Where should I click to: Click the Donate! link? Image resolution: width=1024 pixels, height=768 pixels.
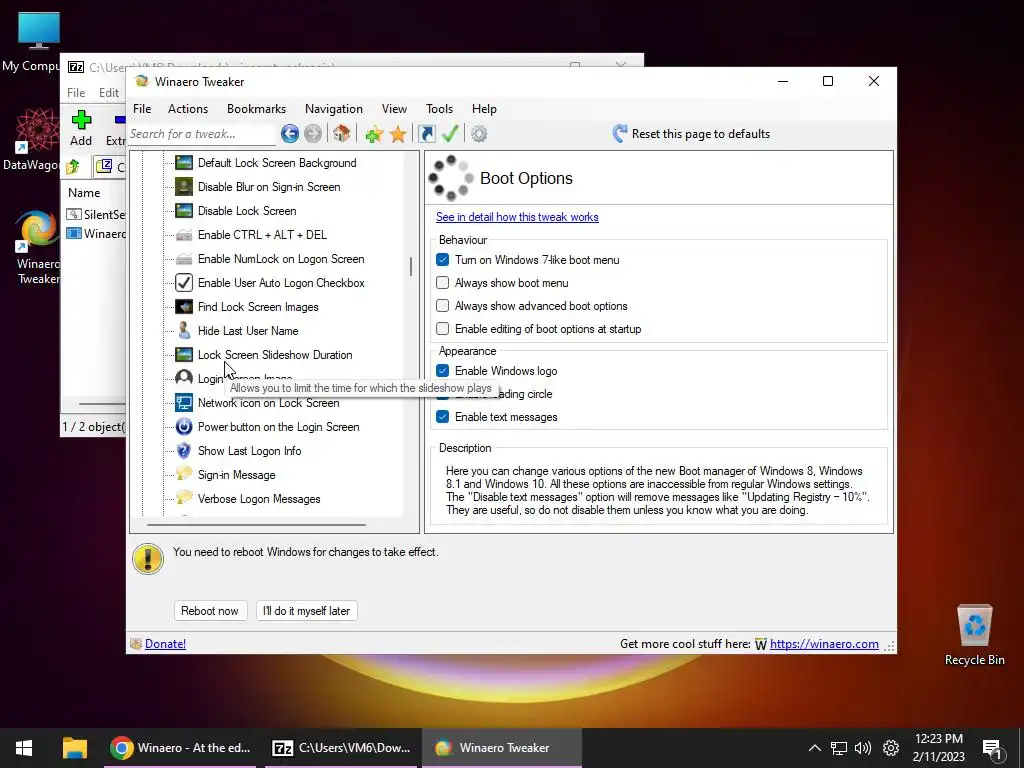point(165,644)
